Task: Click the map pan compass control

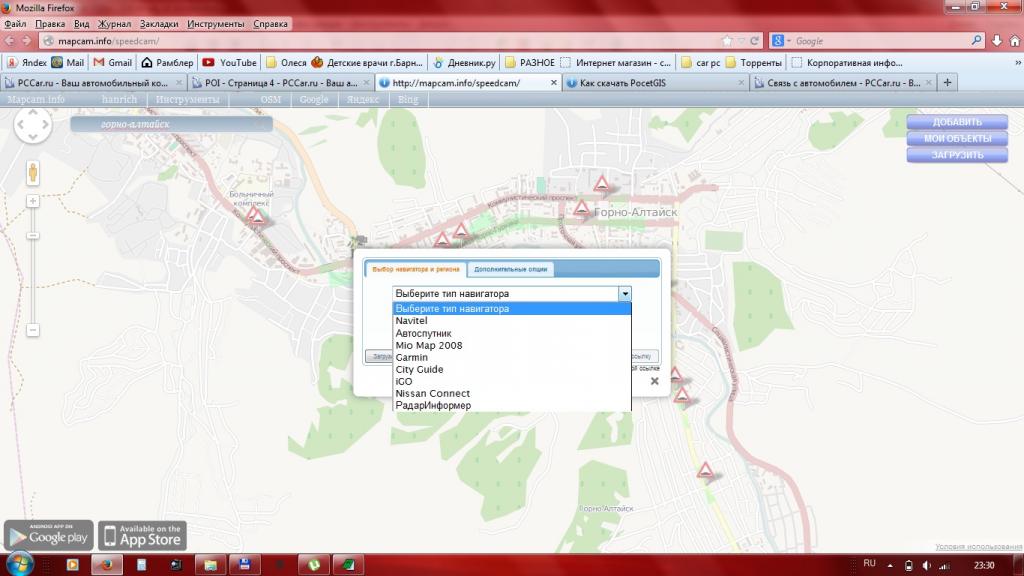Action: click(32, 126)
